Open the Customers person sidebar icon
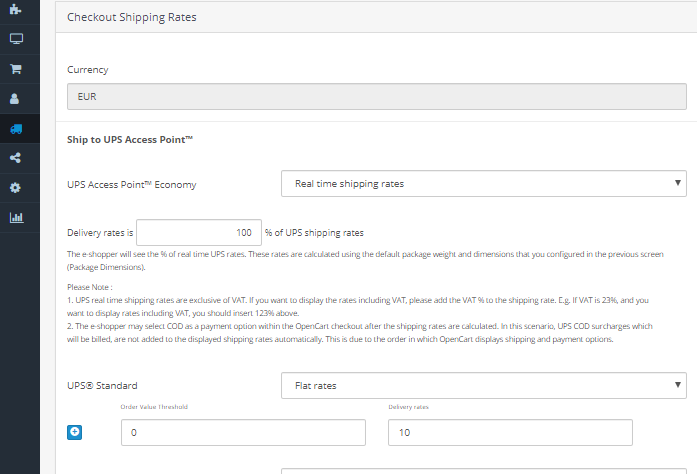 click(15, 99)
